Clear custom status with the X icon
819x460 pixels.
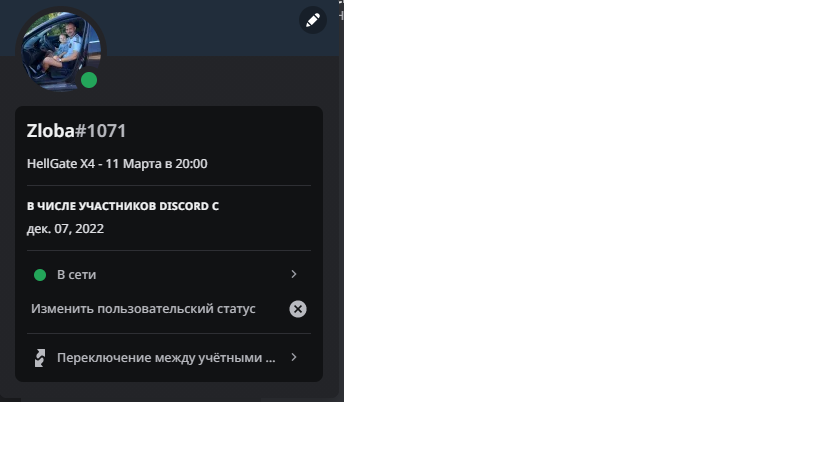(x=298, y=309)
